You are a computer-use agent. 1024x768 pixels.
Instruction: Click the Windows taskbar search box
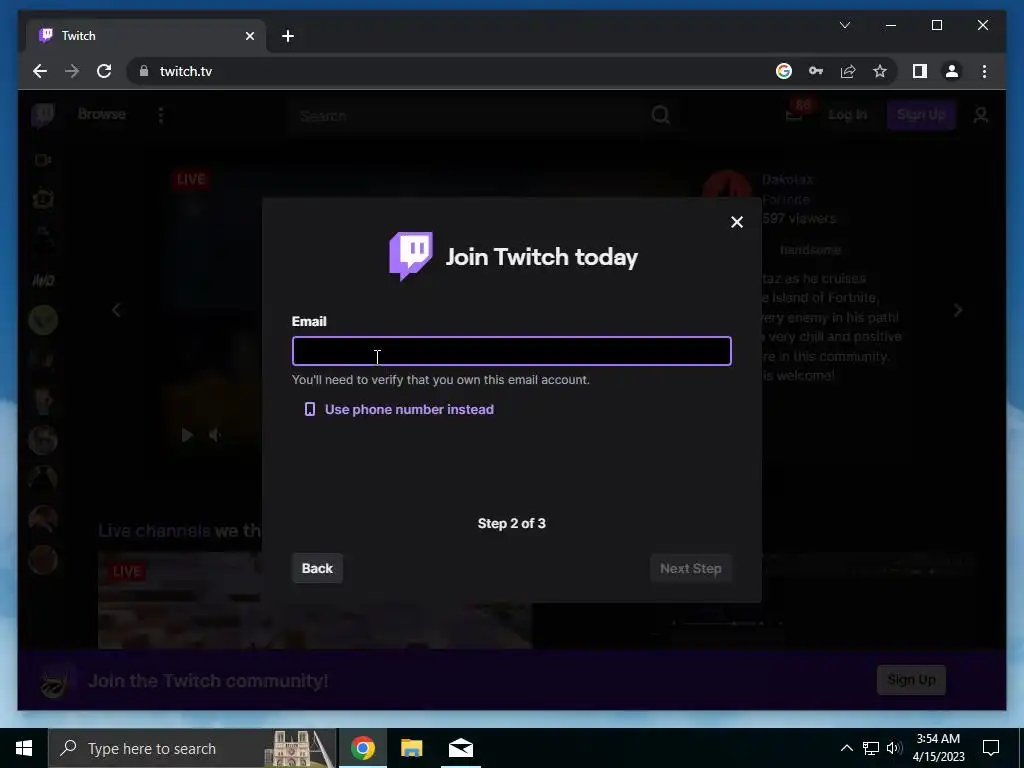point(193,748)
